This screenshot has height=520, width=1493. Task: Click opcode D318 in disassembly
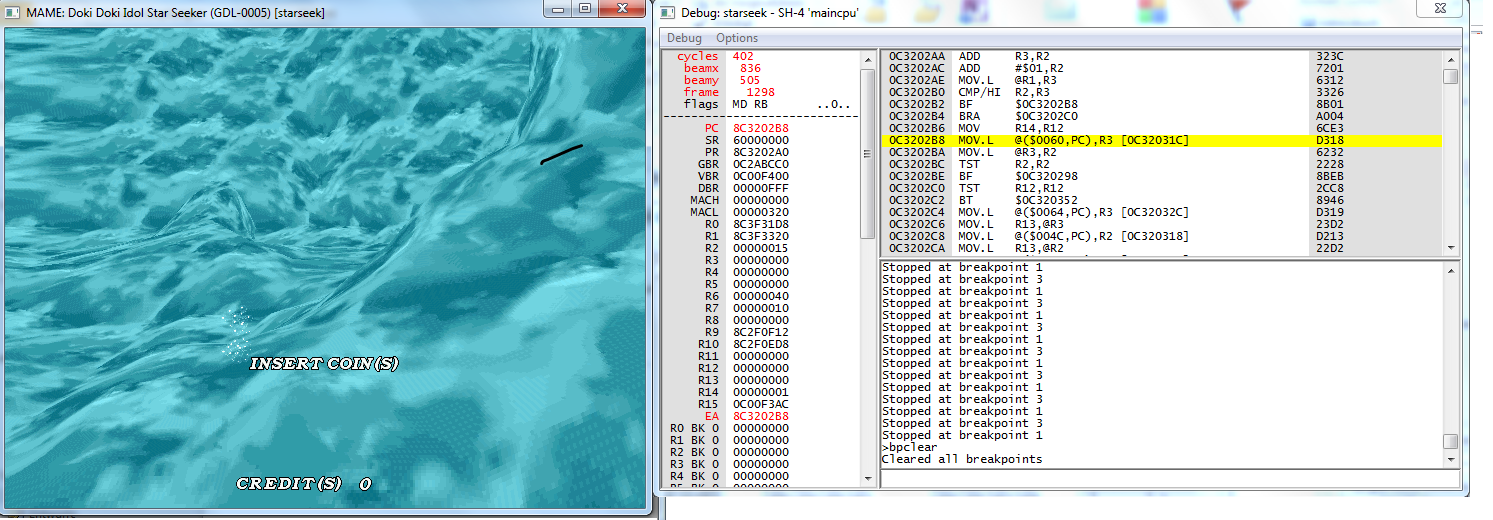[x=1330, y=141]
